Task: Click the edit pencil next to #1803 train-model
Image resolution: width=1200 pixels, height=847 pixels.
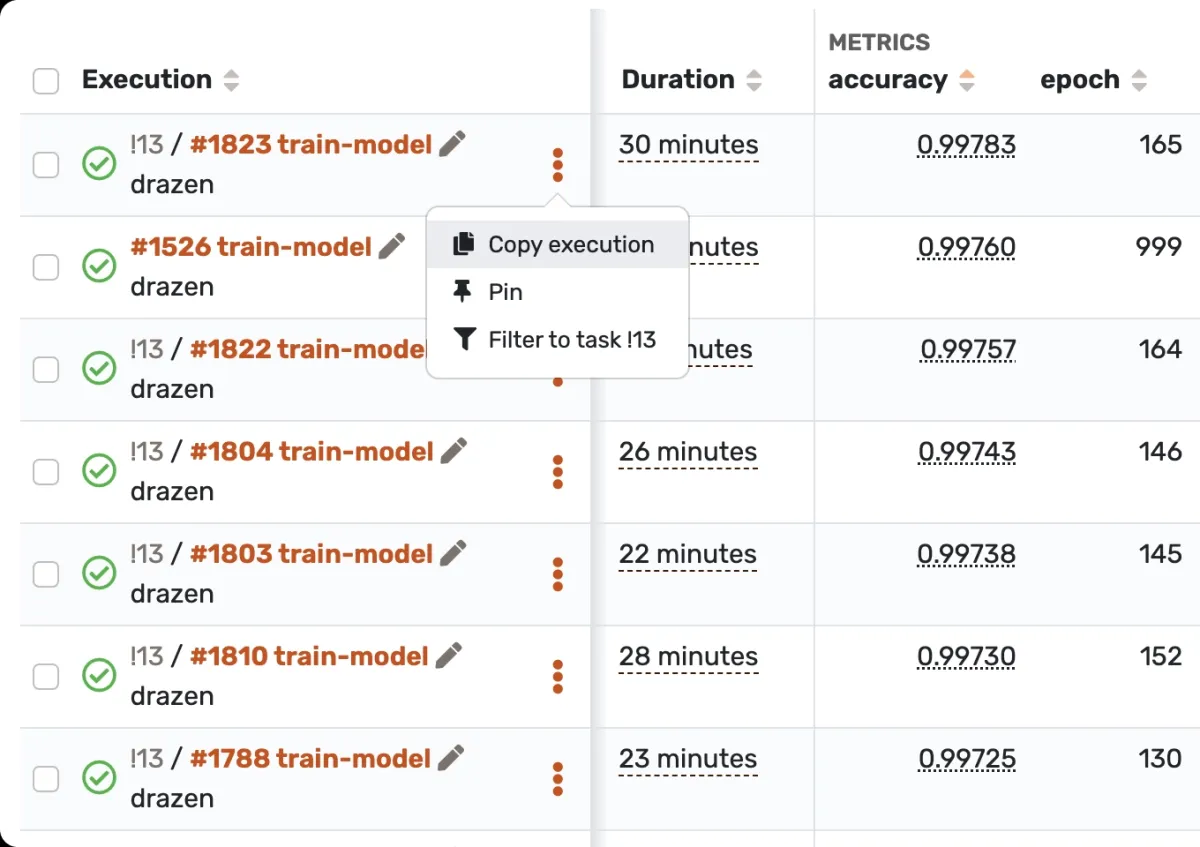Action: [x=454, y=553]
